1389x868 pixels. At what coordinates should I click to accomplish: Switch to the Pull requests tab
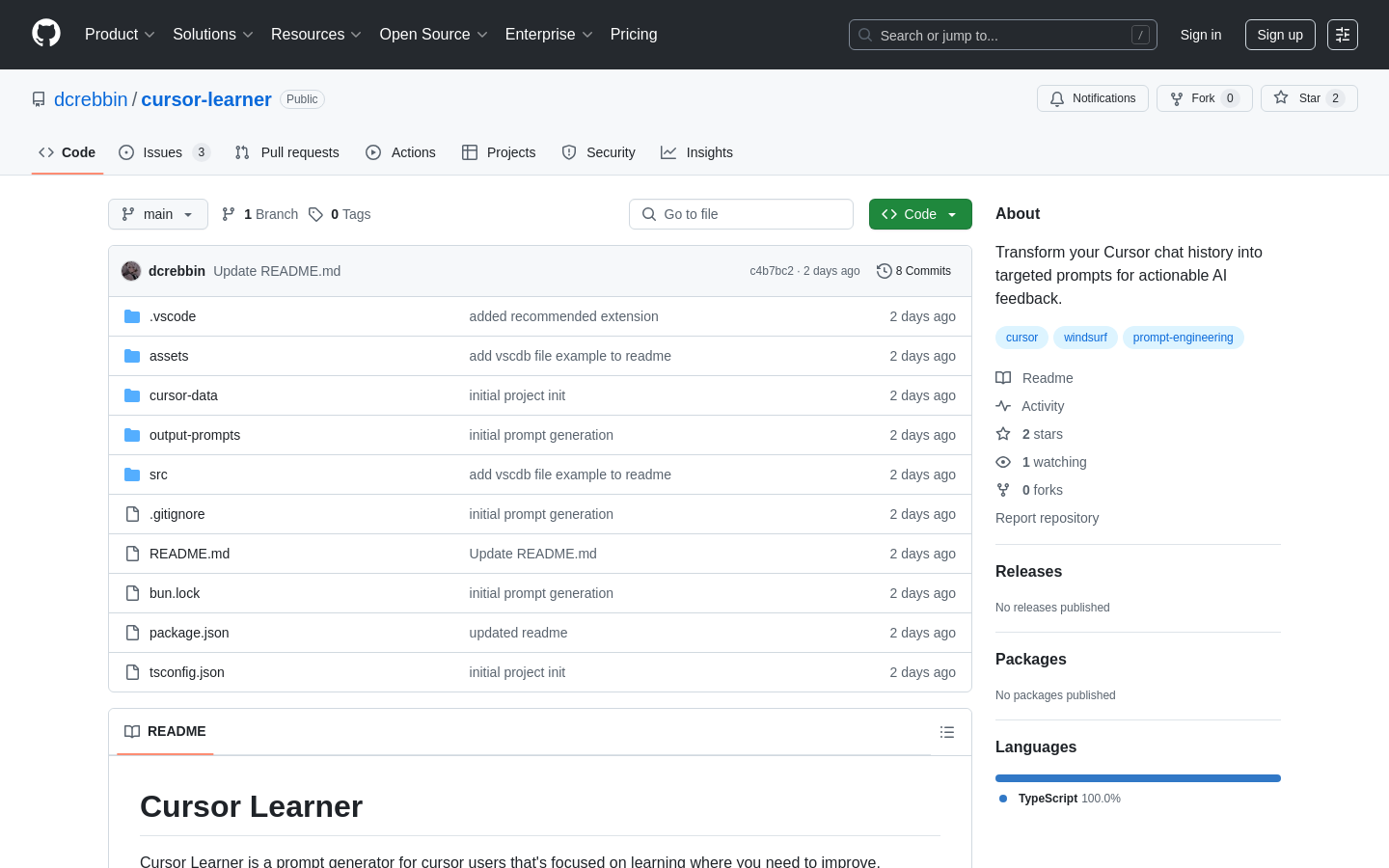point(287,152)
